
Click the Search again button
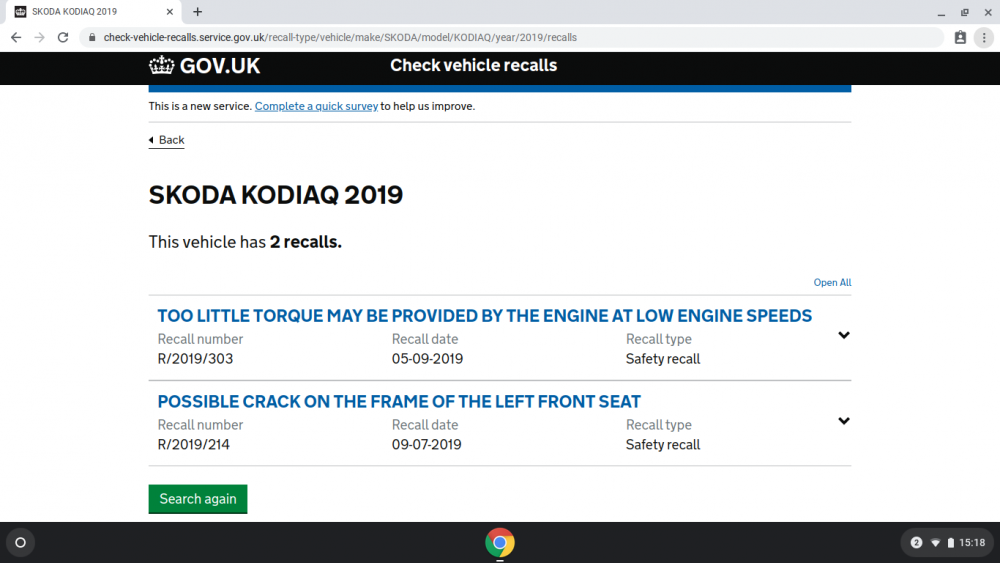click(x=198, y=499)
